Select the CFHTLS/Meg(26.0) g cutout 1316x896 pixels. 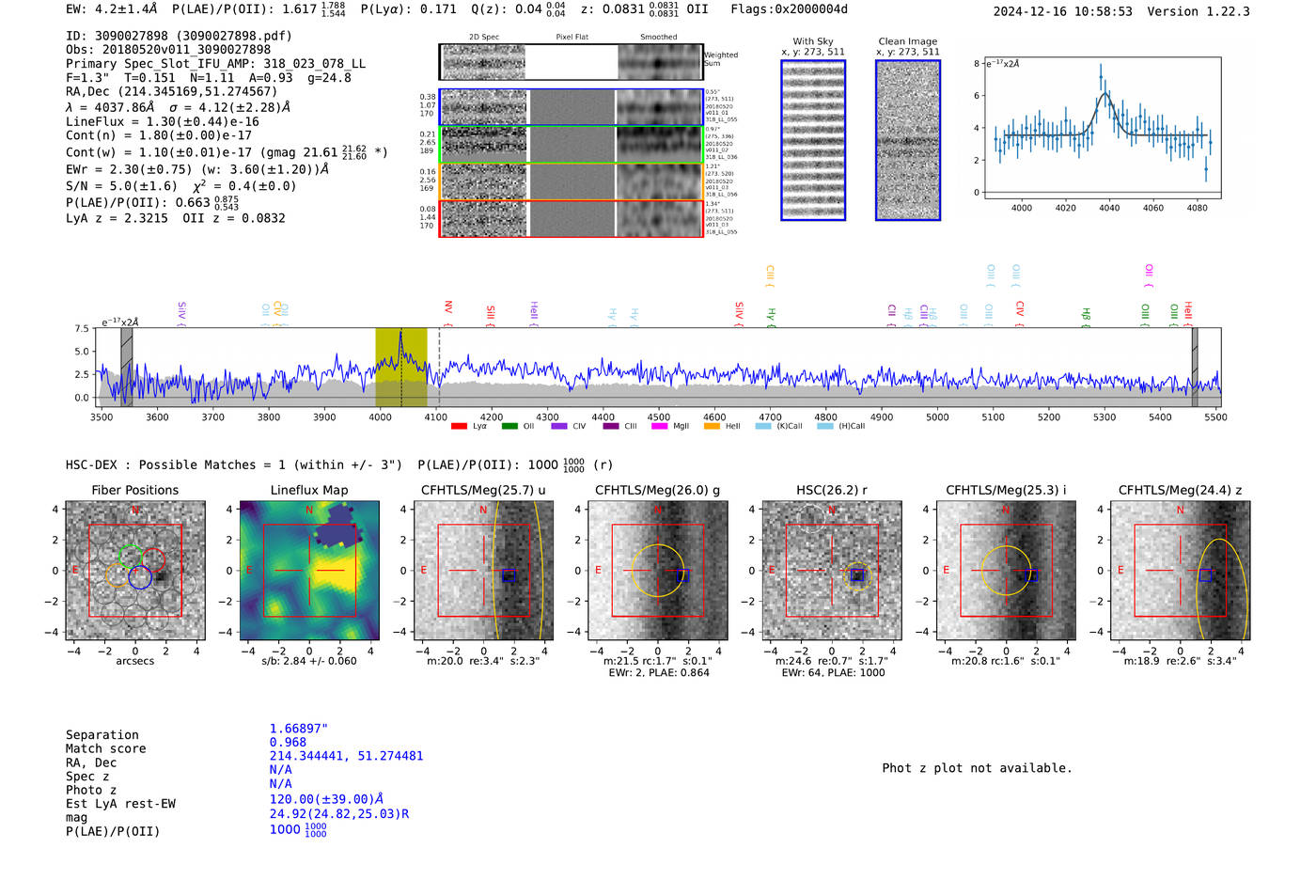click(657, 571)
